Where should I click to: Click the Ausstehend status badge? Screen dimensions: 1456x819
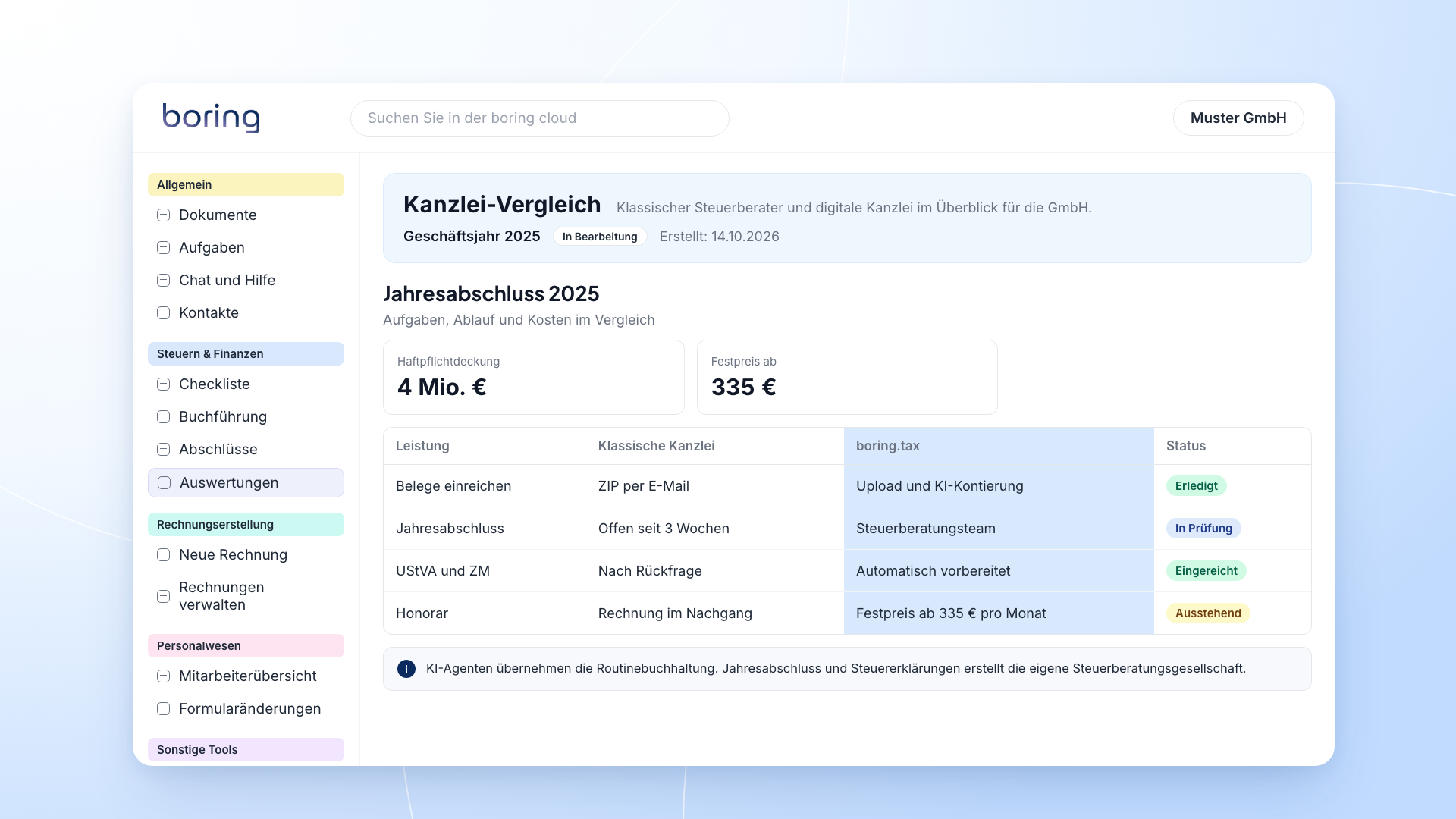[x=1208, y=613]
